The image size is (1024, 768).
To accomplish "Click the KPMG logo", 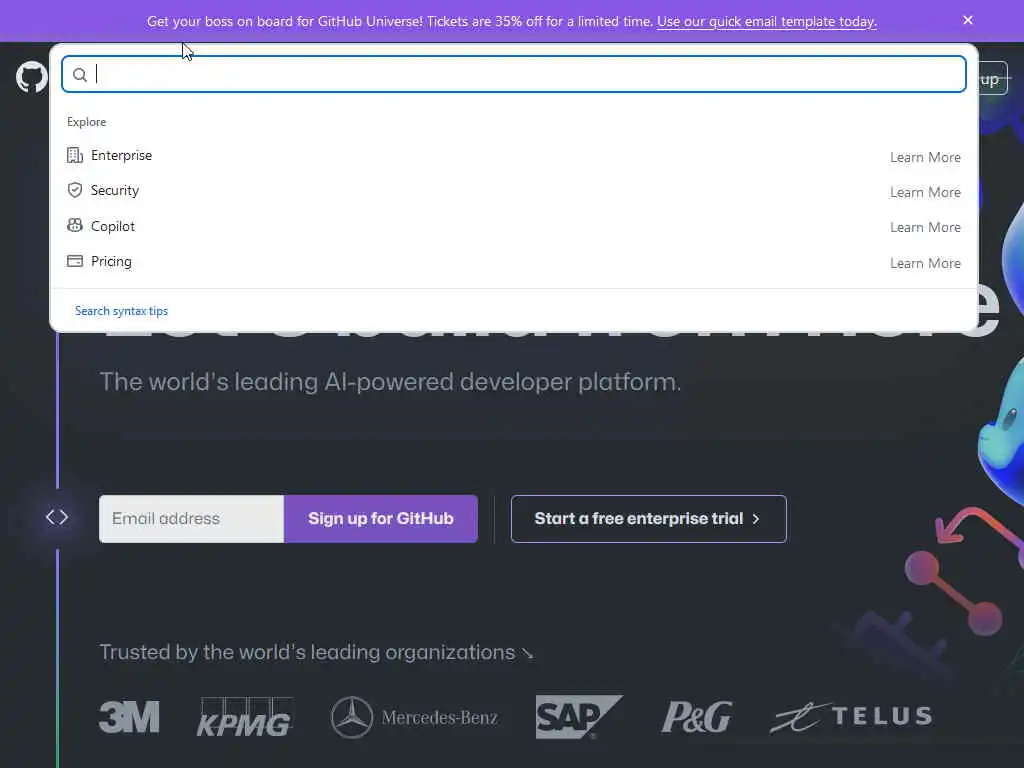I will coord(244,716).
